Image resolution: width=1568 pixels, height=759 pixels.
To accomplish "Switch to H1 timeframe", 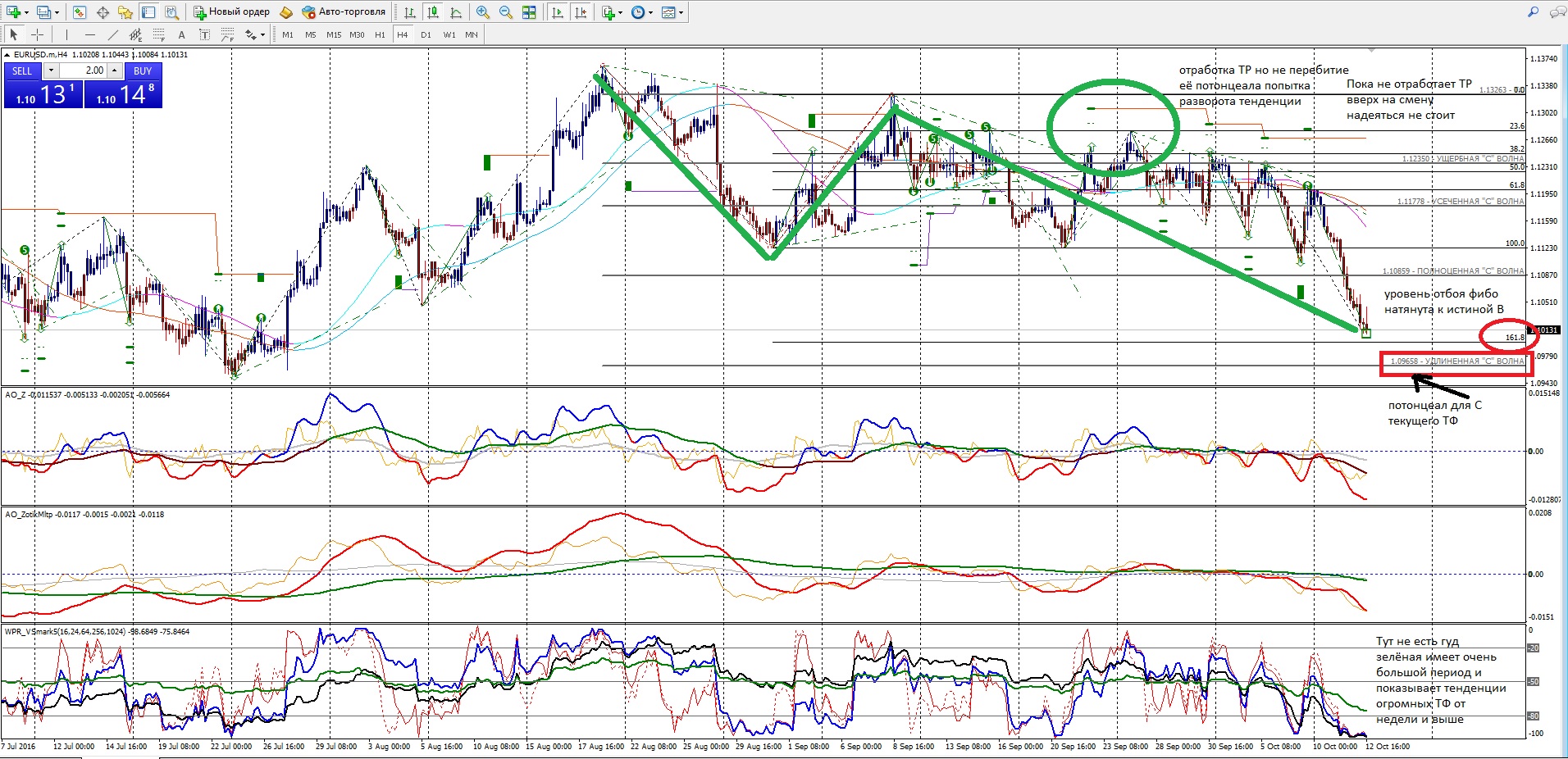I will pos(380,34).
